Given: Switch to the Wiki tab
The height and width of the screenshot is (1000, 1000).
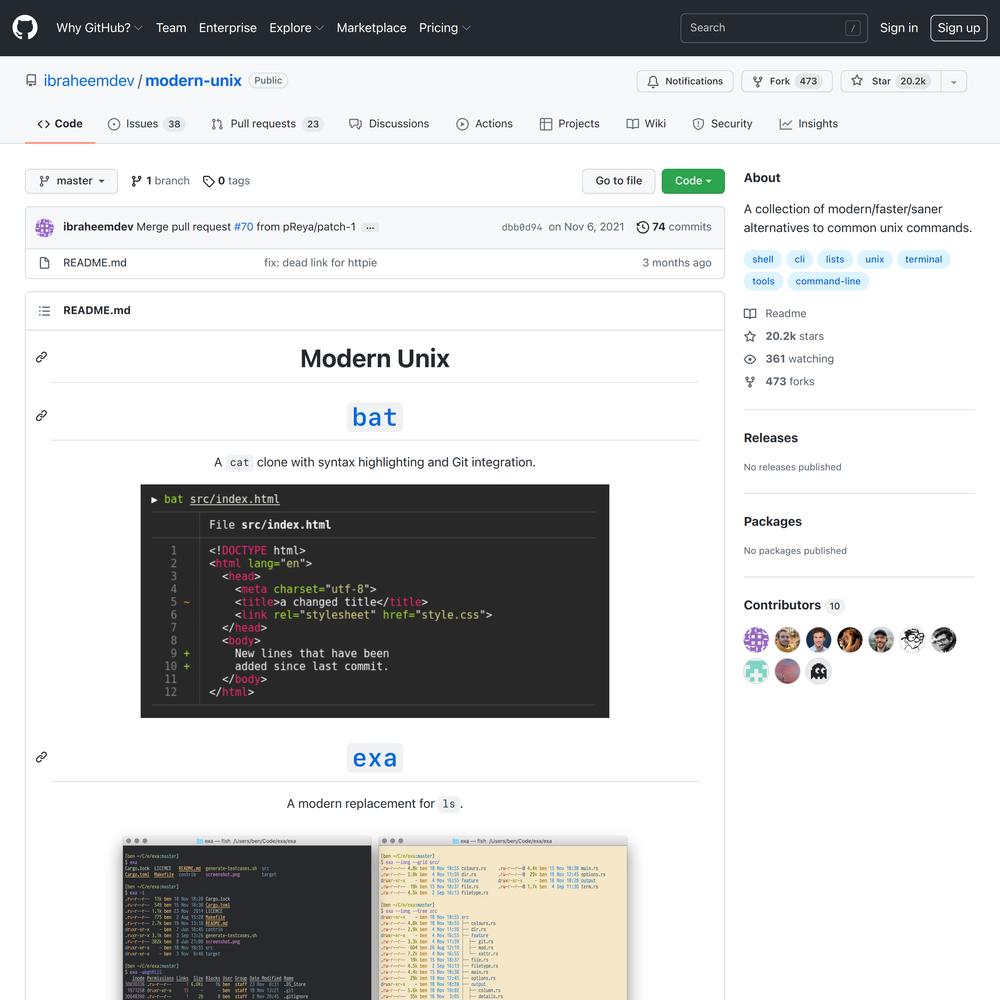Looking at the screenshot, I should tap(646, 124).
